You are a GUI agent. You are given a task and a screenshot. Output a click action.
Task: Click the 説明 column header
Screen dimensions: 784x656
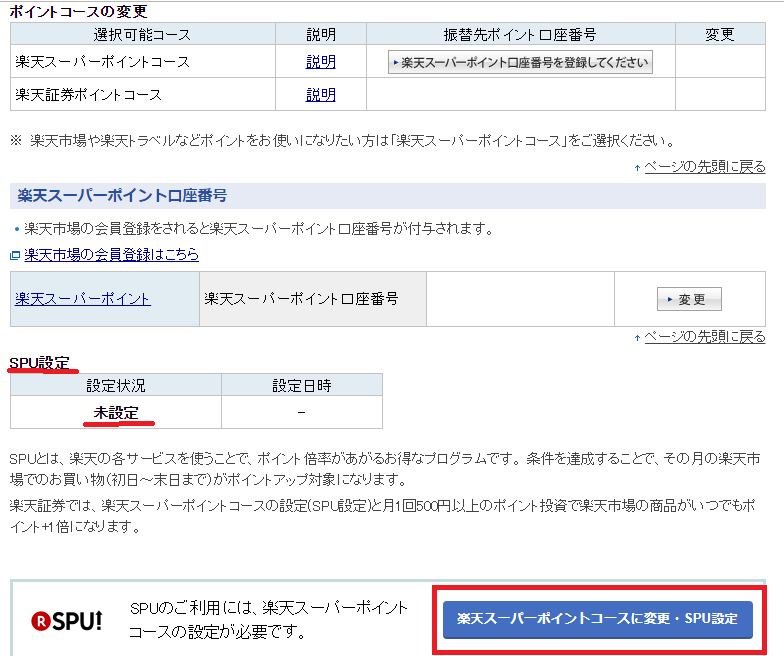click(320, 34)
